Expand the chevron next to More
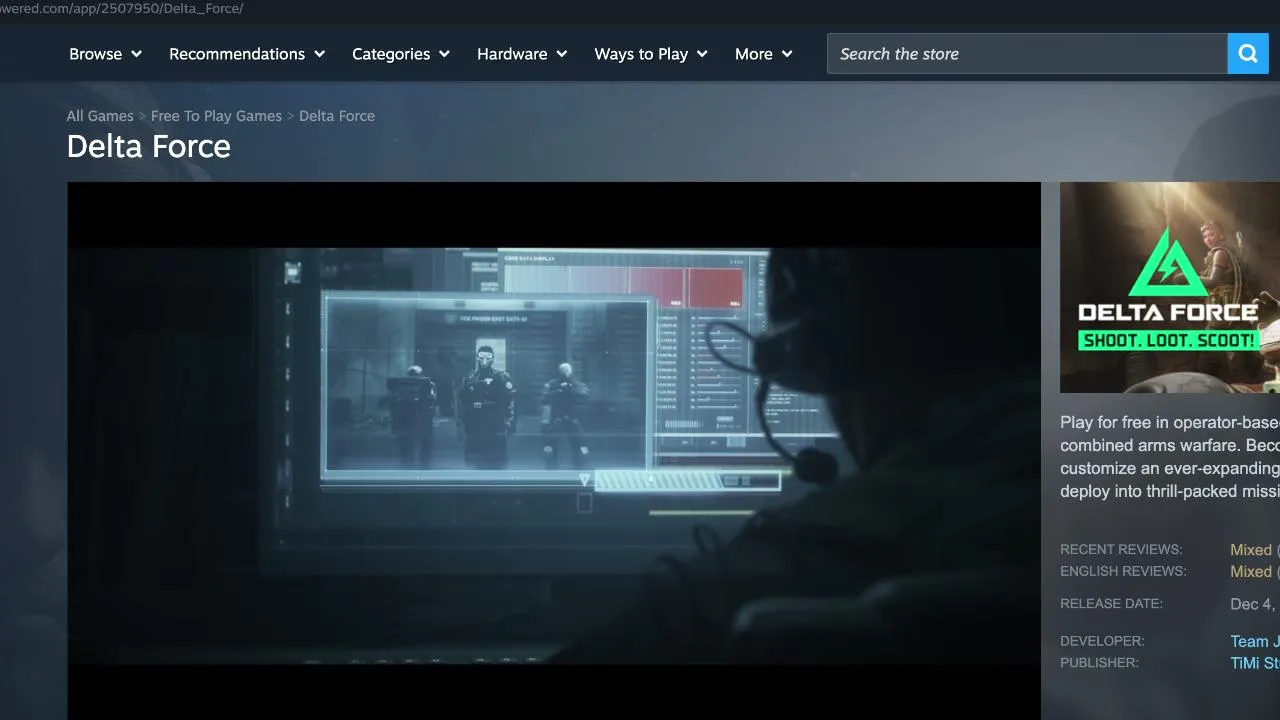The image size is (1280, 720). [788, 54]
